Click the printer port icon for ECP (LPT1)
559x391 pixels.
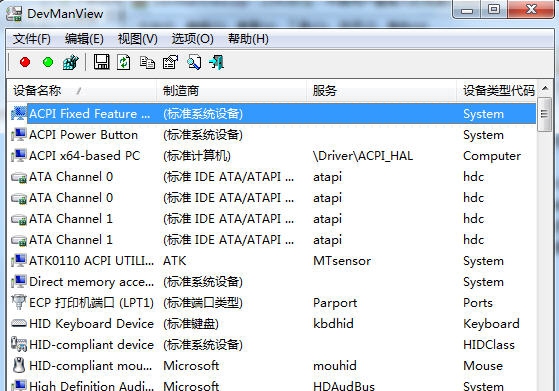pyautogui.click(x=19, y=302)
